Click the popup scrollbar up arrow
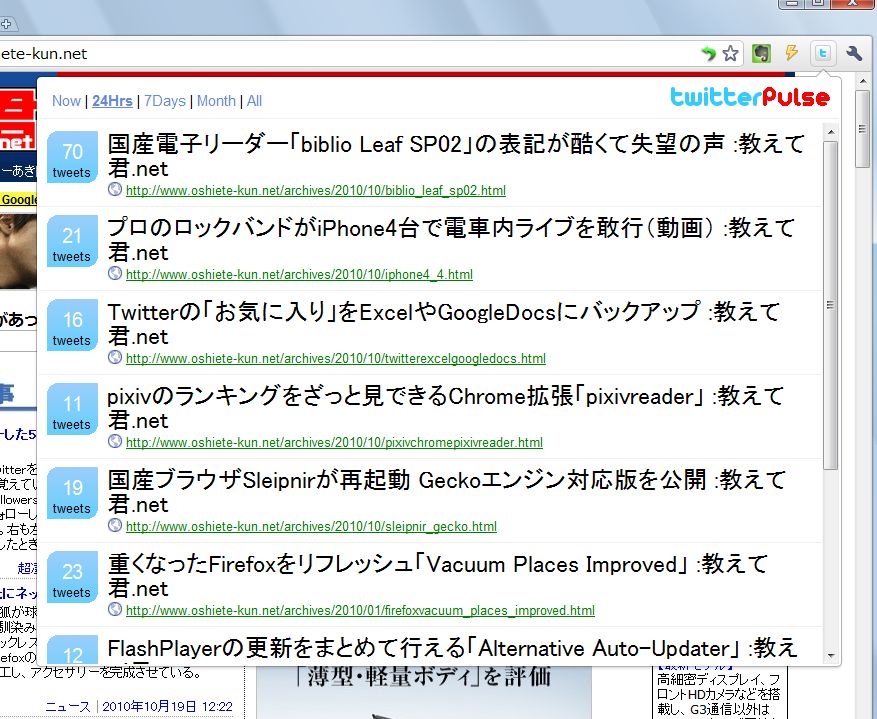 coord(831,132)
